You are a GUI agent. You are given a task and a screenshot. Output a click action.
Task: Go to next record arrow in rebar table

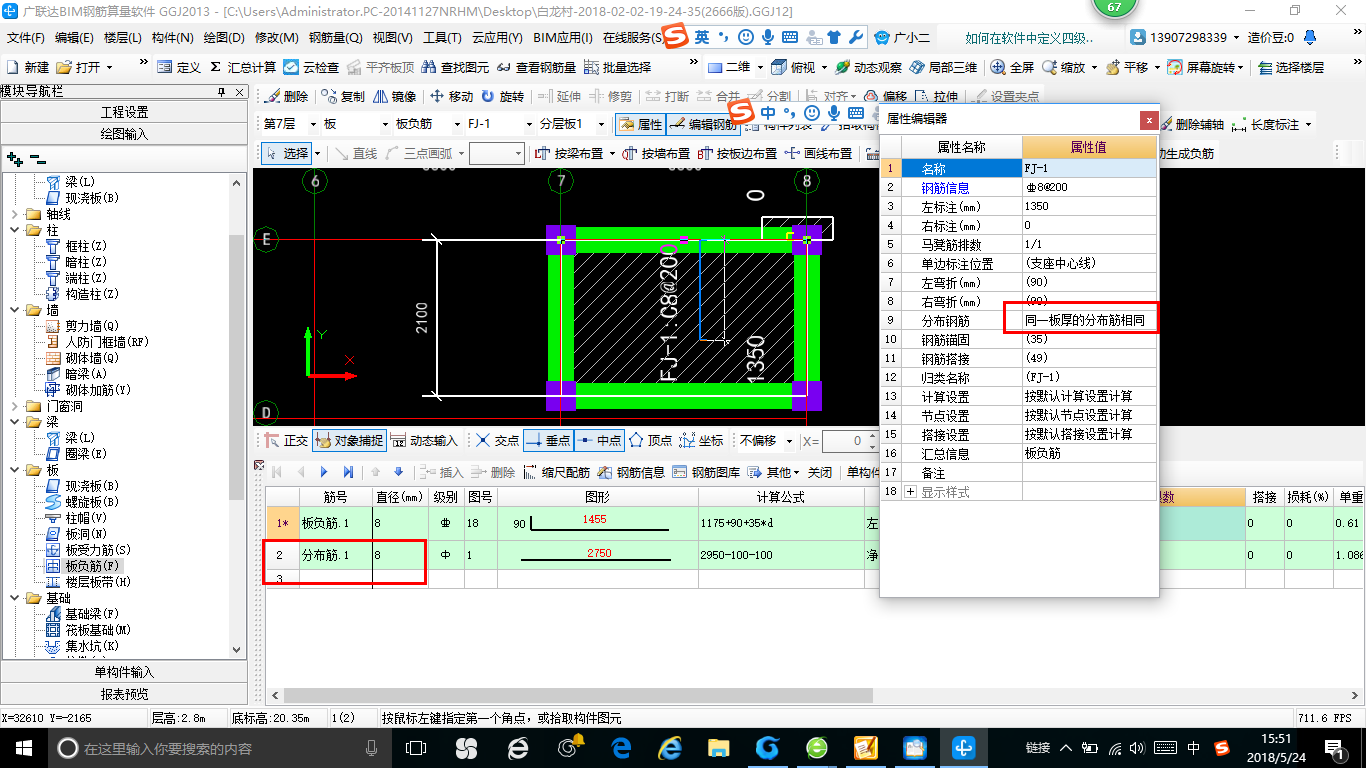[324, 472]
